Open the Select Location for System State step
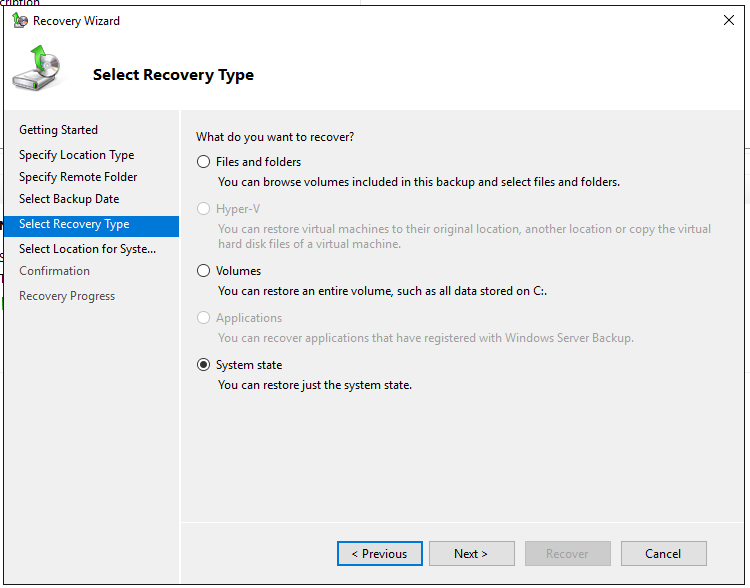 click(x=87, y=249)
